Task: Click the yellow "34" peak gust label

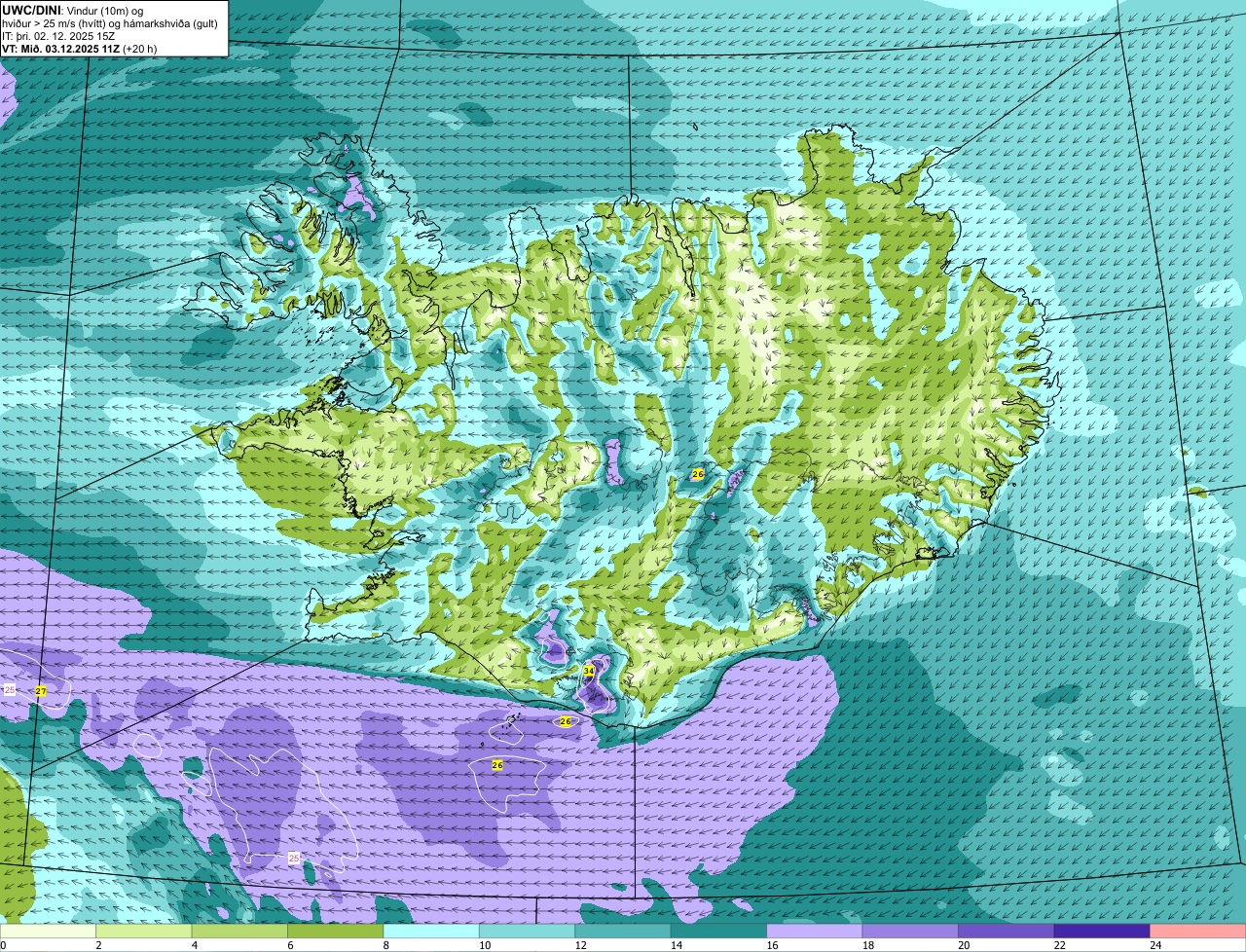Action: pyautogui.click(x=589, y=671)
